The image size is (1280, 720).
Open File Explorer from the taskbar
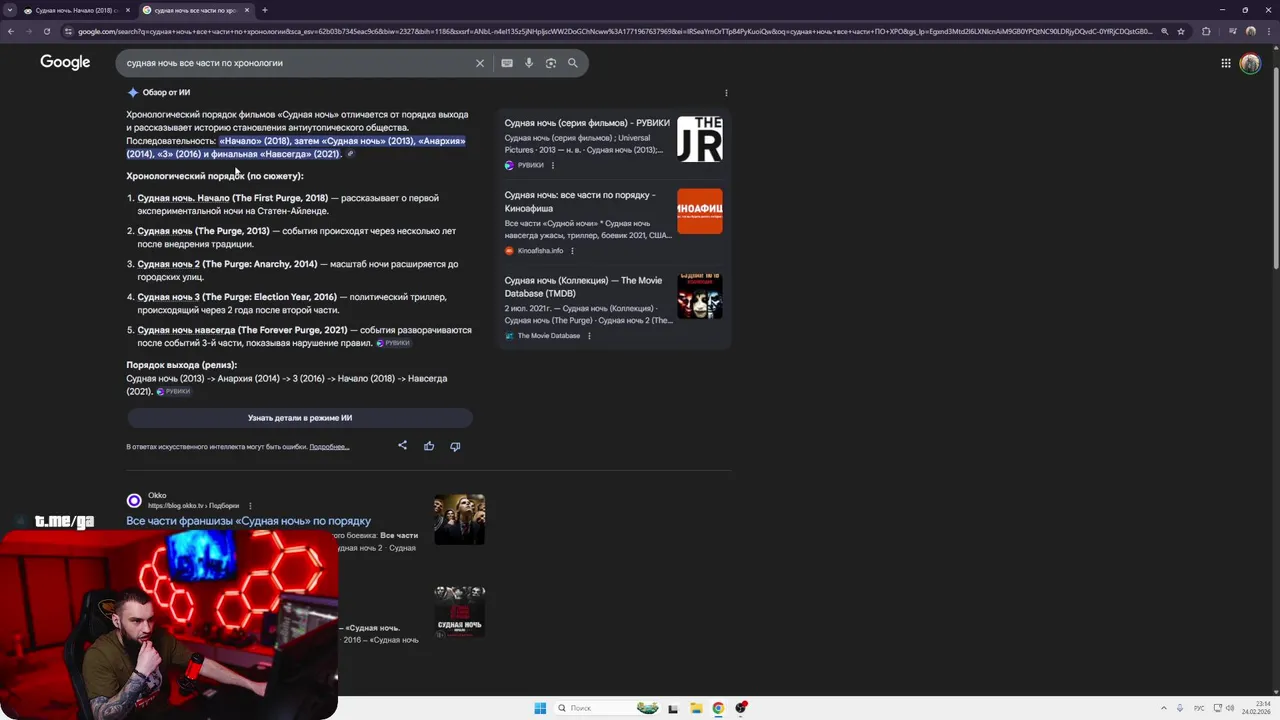696,708
